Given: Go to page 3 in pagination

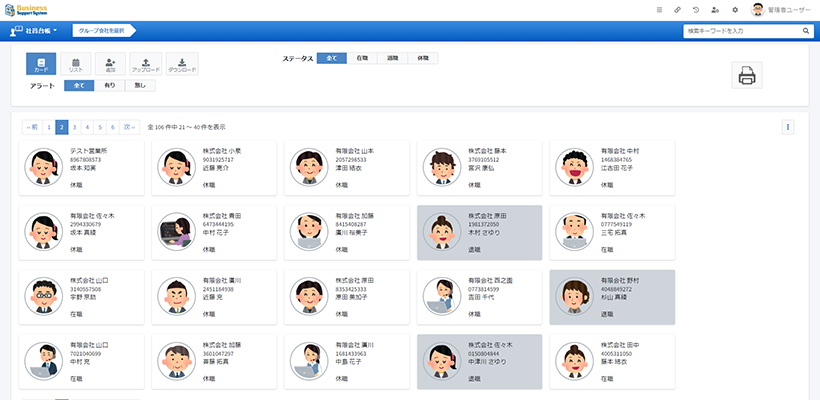Looking at the screenshot, I should click(75, 127).
